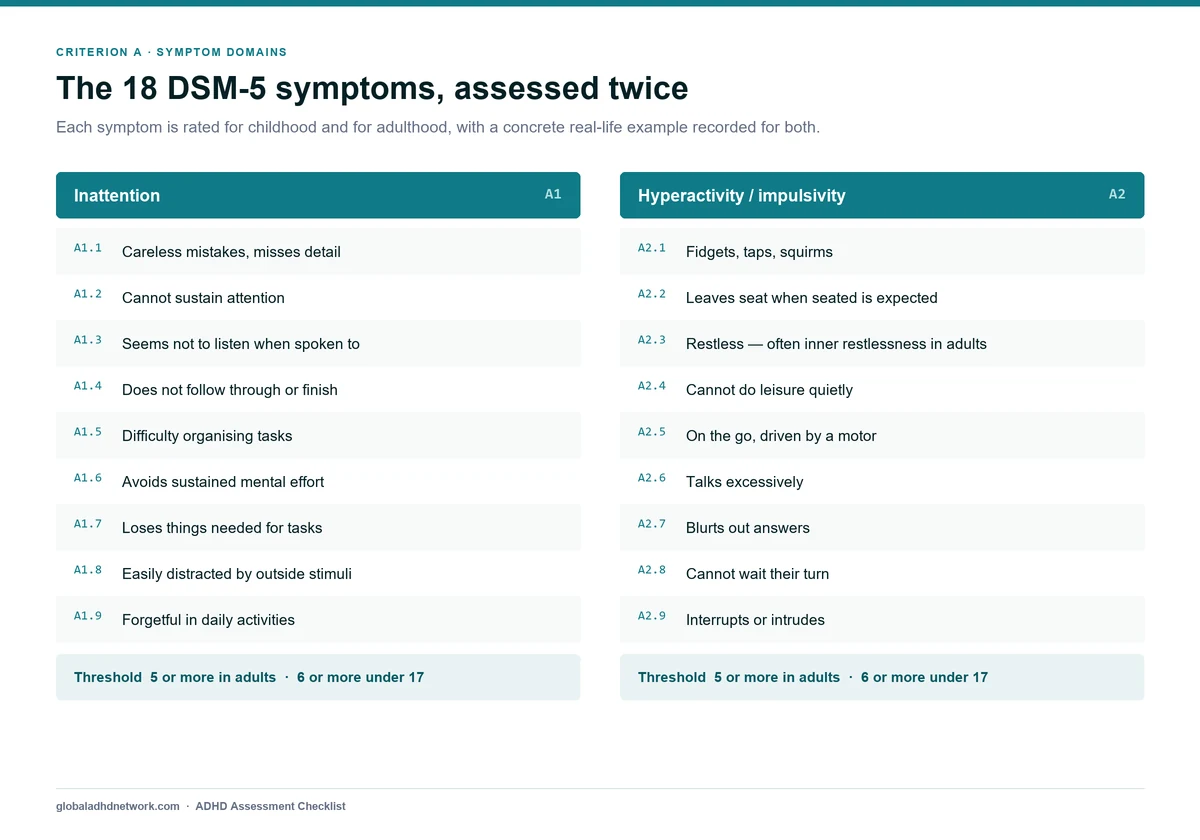Click the Difficulty organising tasks row
Viewport: 1200px width, 840px height.
[318, 435]
